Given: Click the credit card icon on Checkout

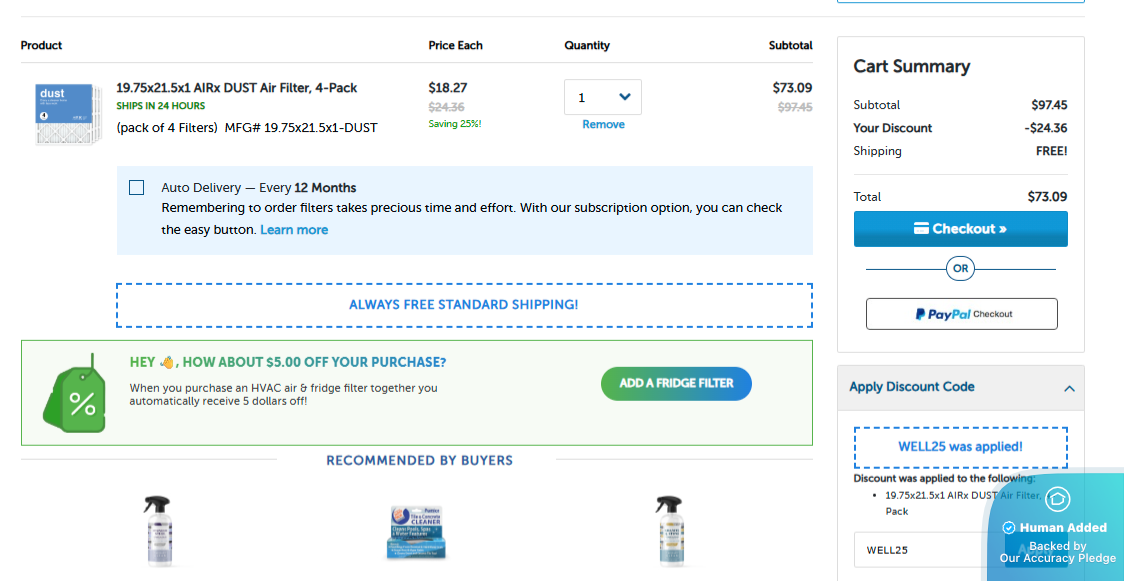Looking at the screenshot, I should click(x=921, y=229).
